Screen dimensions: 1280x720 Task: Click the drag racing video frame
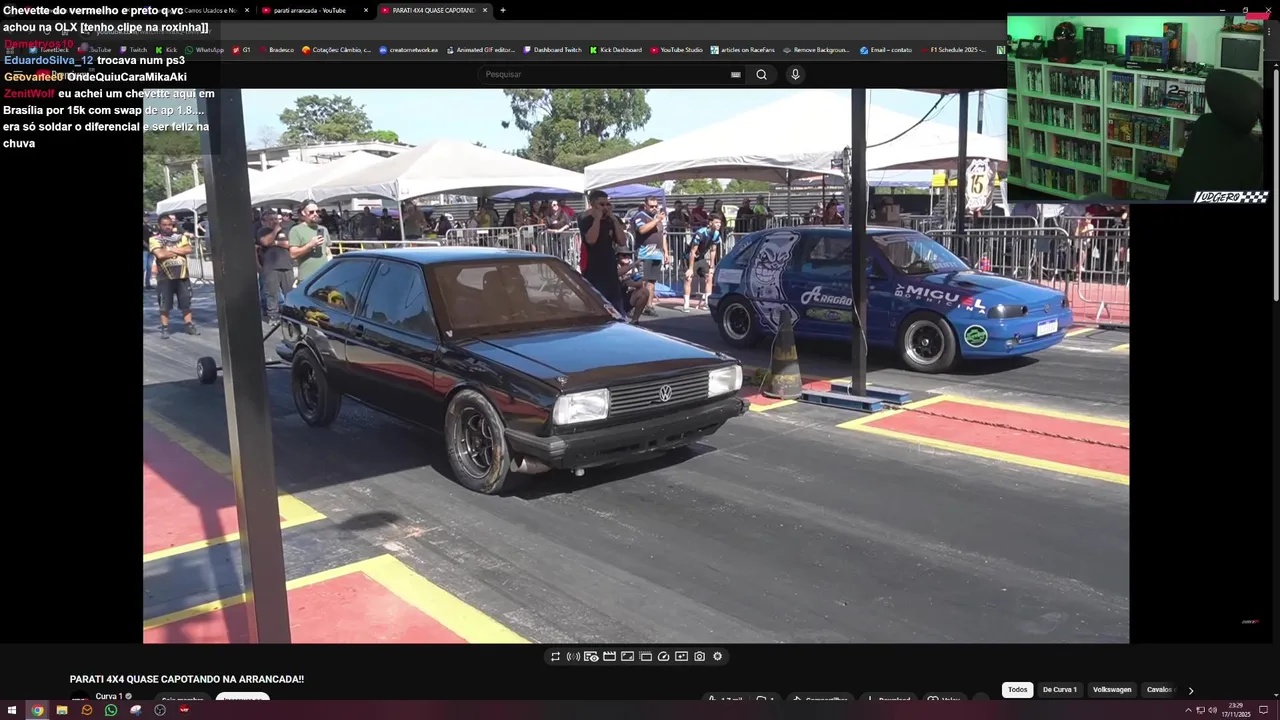(636, 366)
